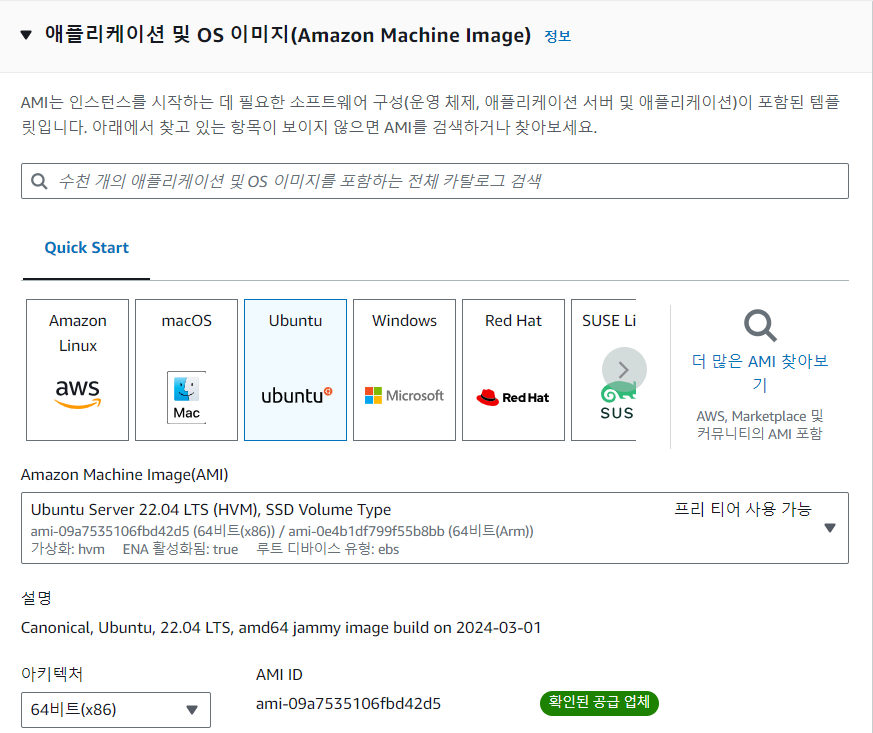Switch to the Quick Start tab
Image resolution: width=873 pixels, height=733 pixels.
pos(86,248)
